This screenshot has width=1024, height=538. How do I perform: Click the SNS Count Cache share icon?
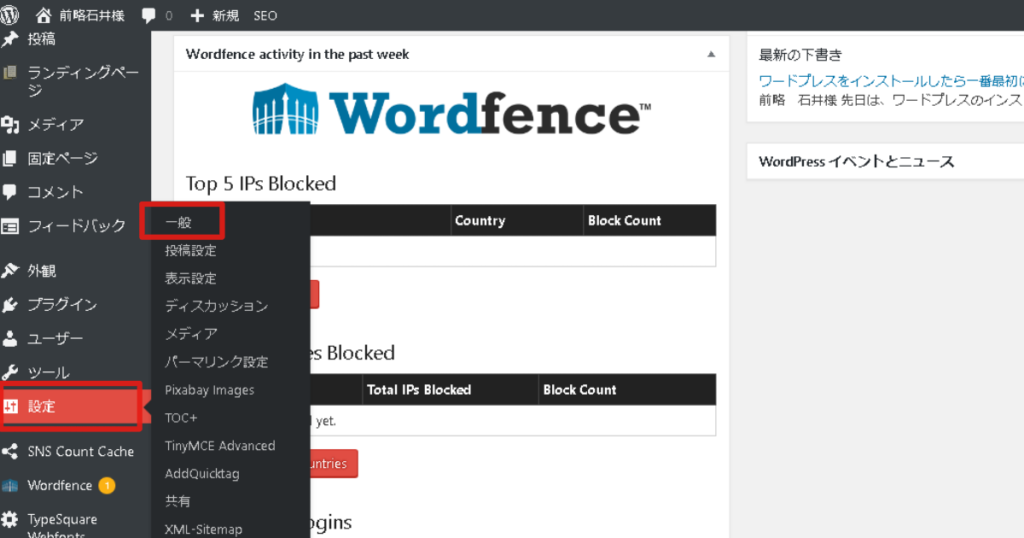10,451
